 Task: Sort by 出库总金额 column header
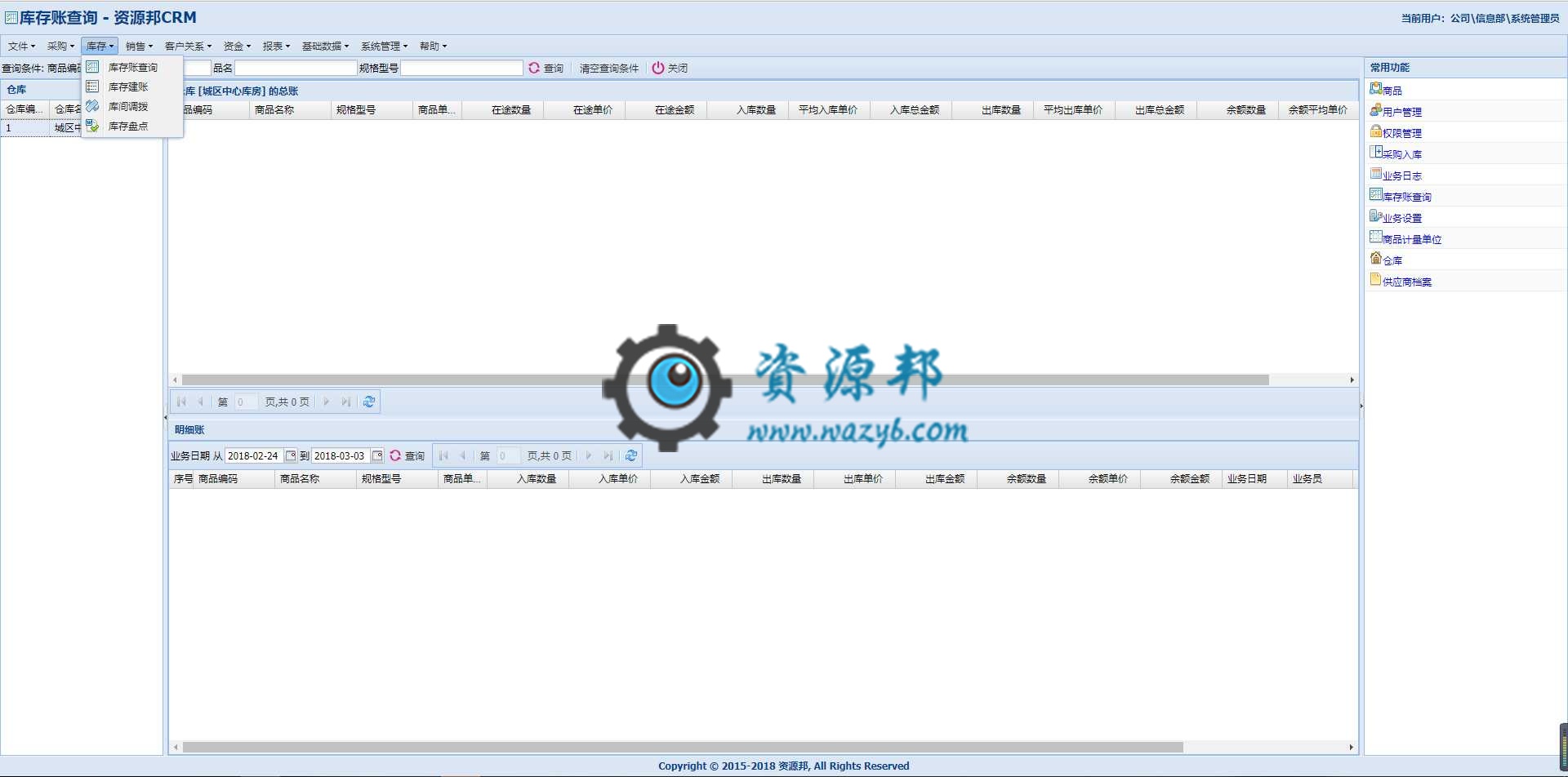pos(1156,109)
